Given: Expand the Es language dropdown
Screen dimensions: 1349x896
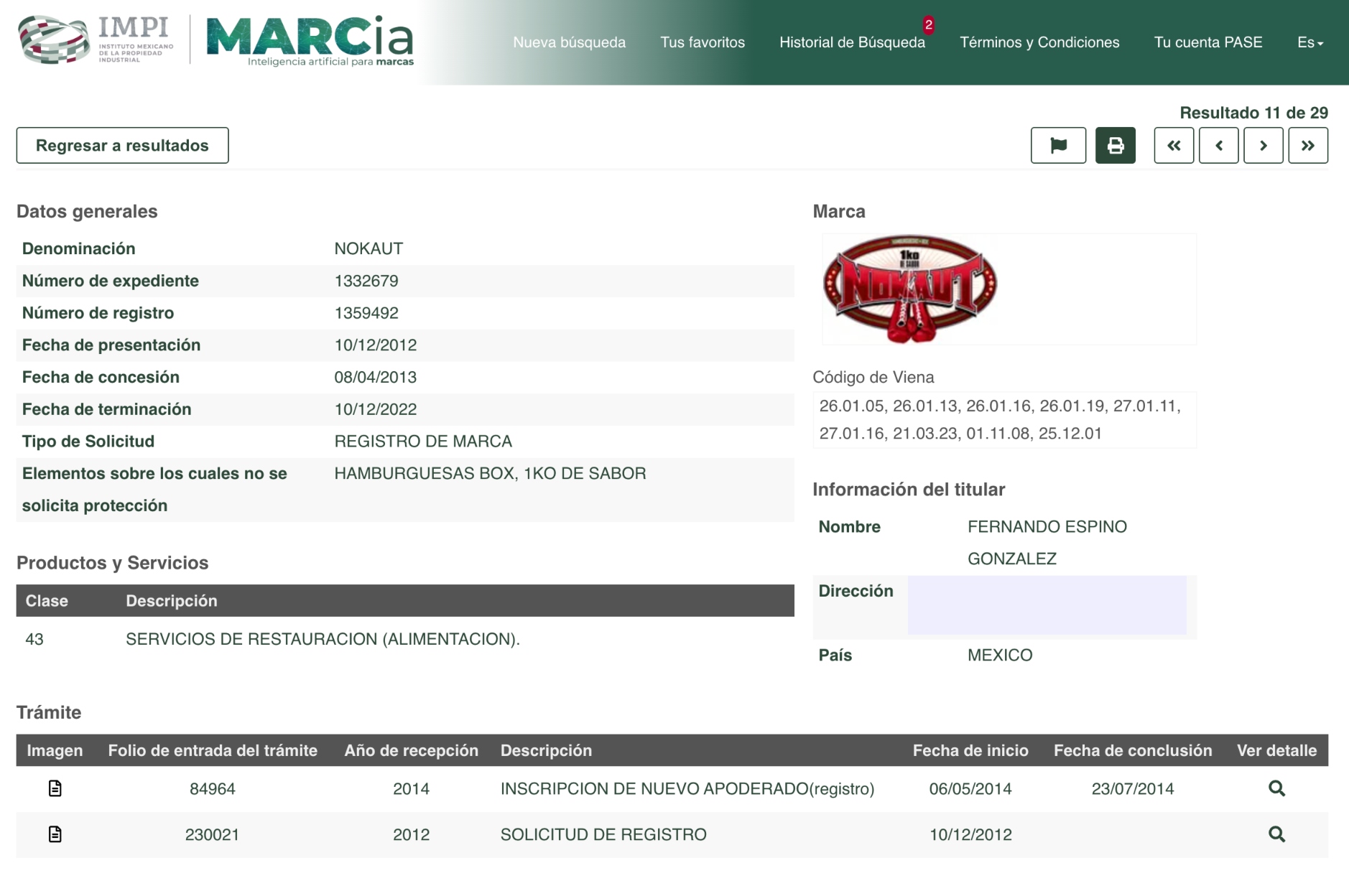Looking at the screenshot, I should [x=1309, y=42].
